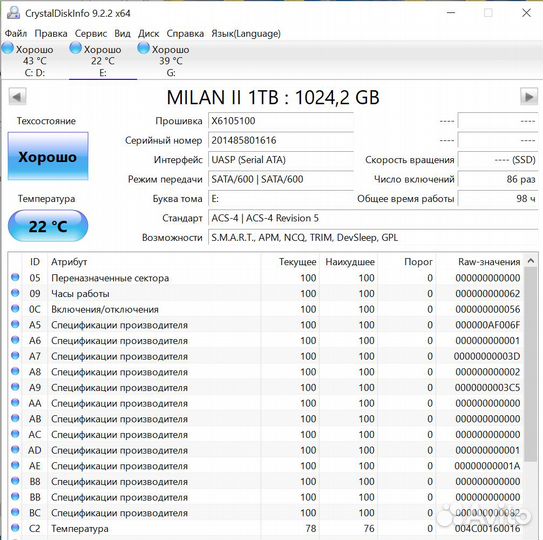
Task: Select the Часы работы attribute text
Action: [80, 294]
